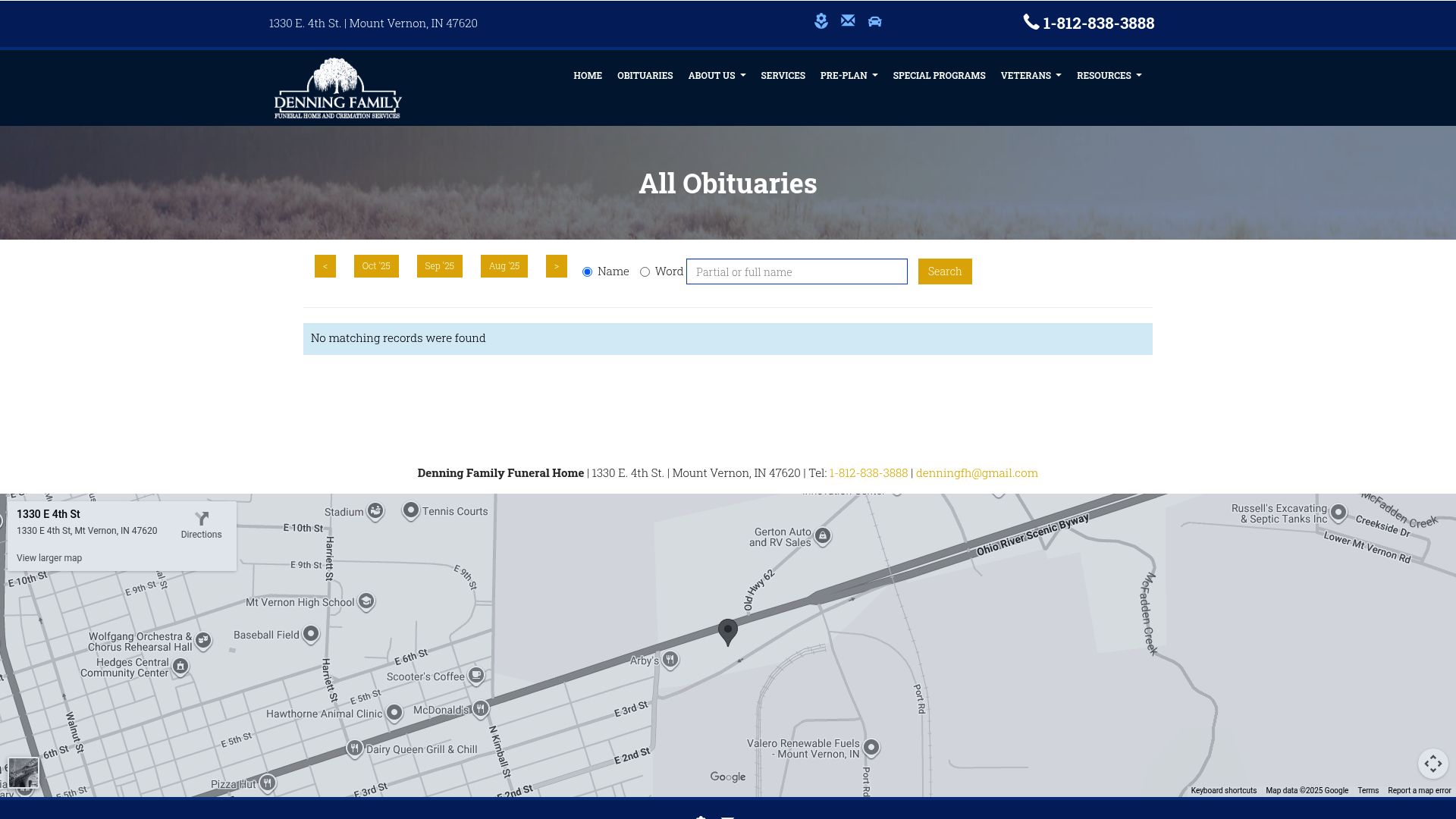Viewport: 1456px width, 819px height.
Task: Expand the RESOURCES menu
Action: tap(1109, 75)
